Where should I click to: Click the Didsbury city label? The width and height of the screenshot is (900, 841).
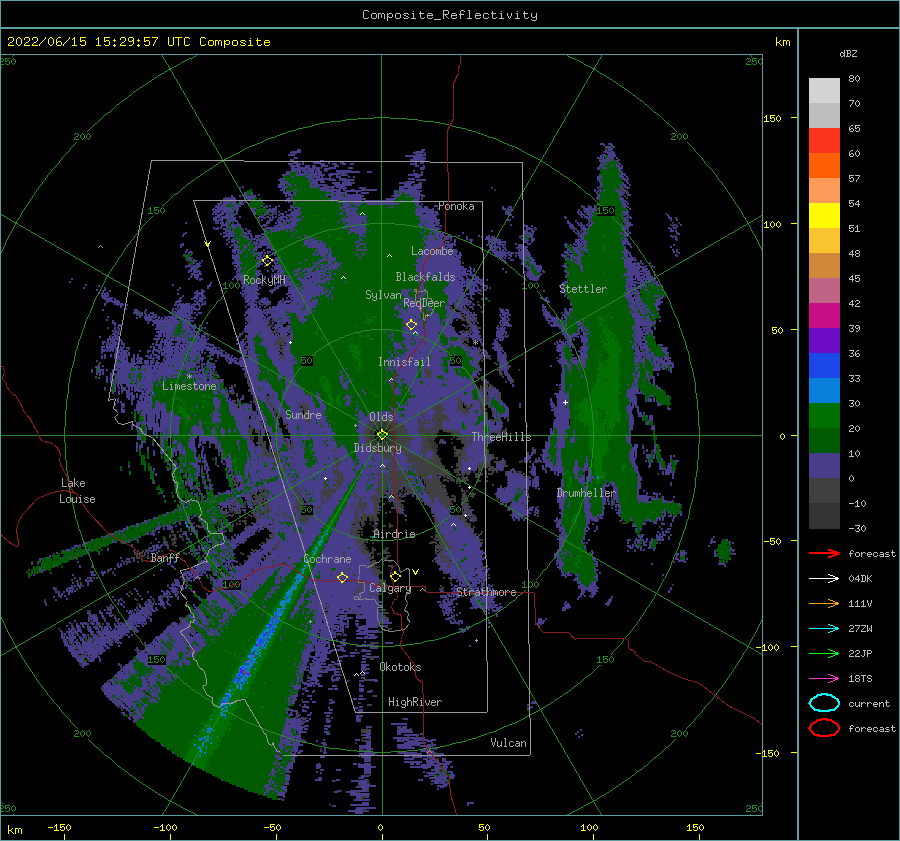coord(378,448)
